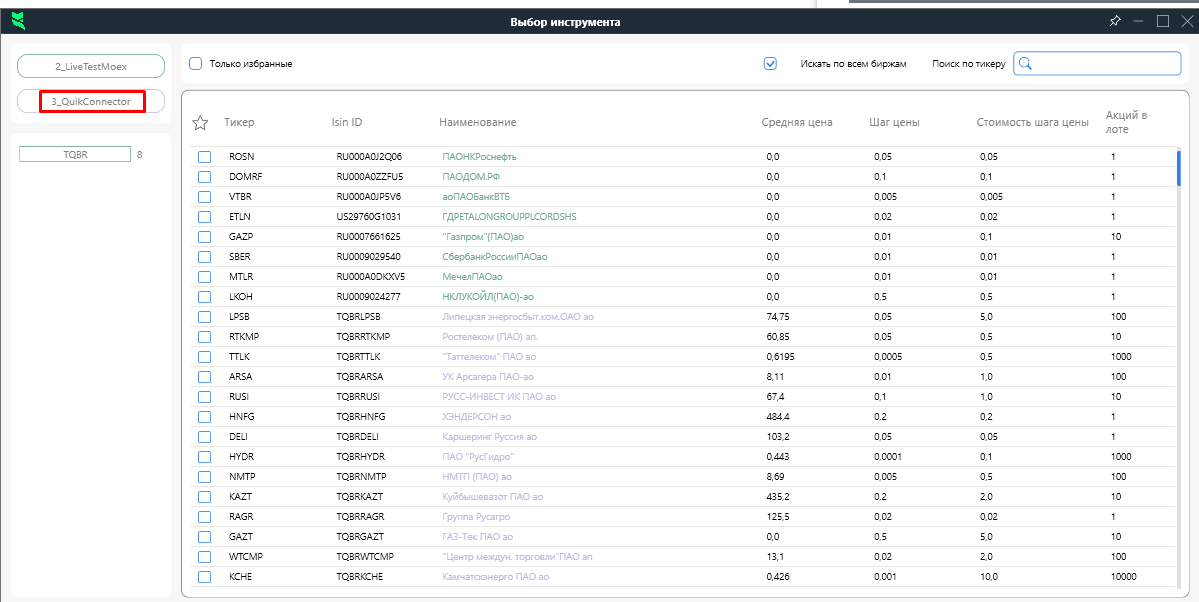1199x602 pixels.
Task: Check the GAZP row checkbox
Action: 204,237
